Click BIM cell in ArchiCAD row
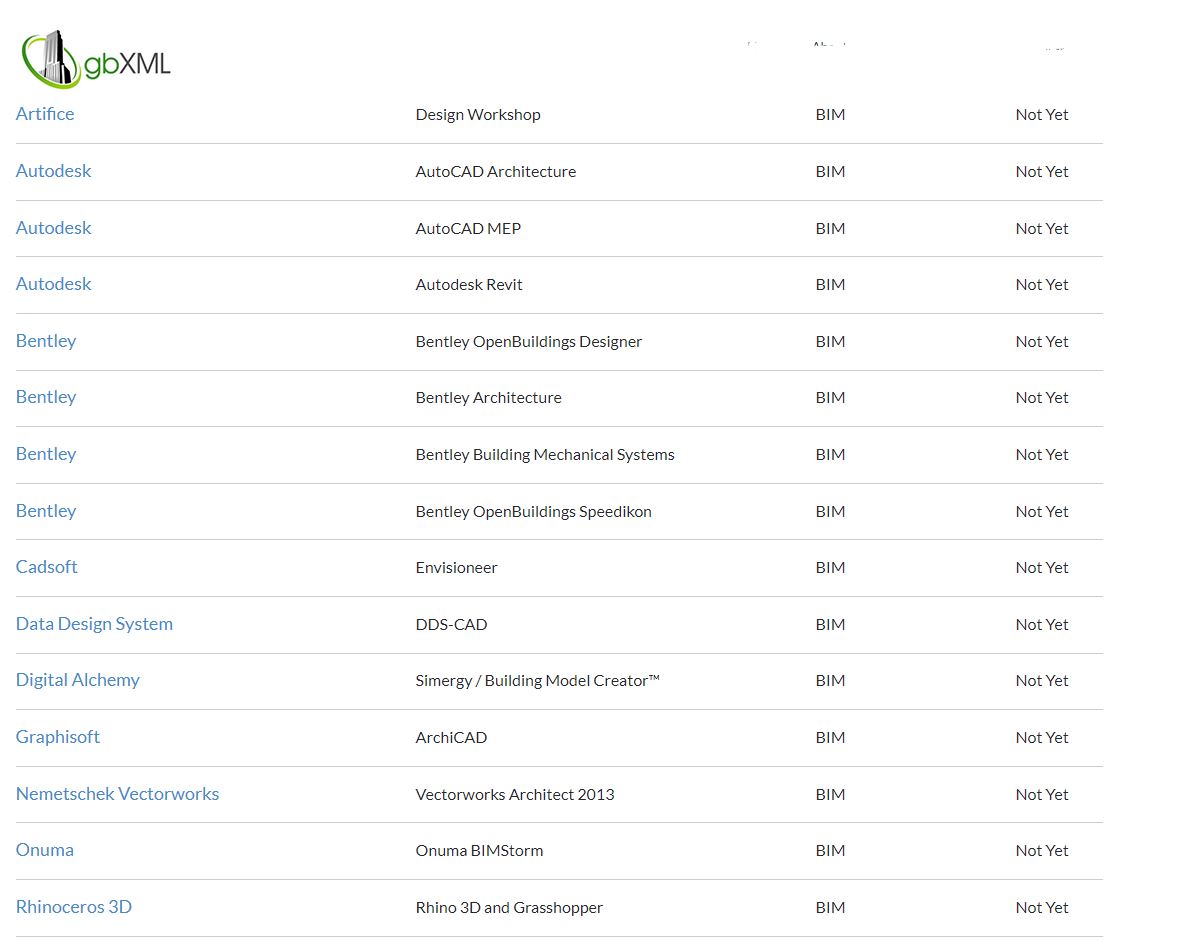1192x942 pixels. coord(830,737)
